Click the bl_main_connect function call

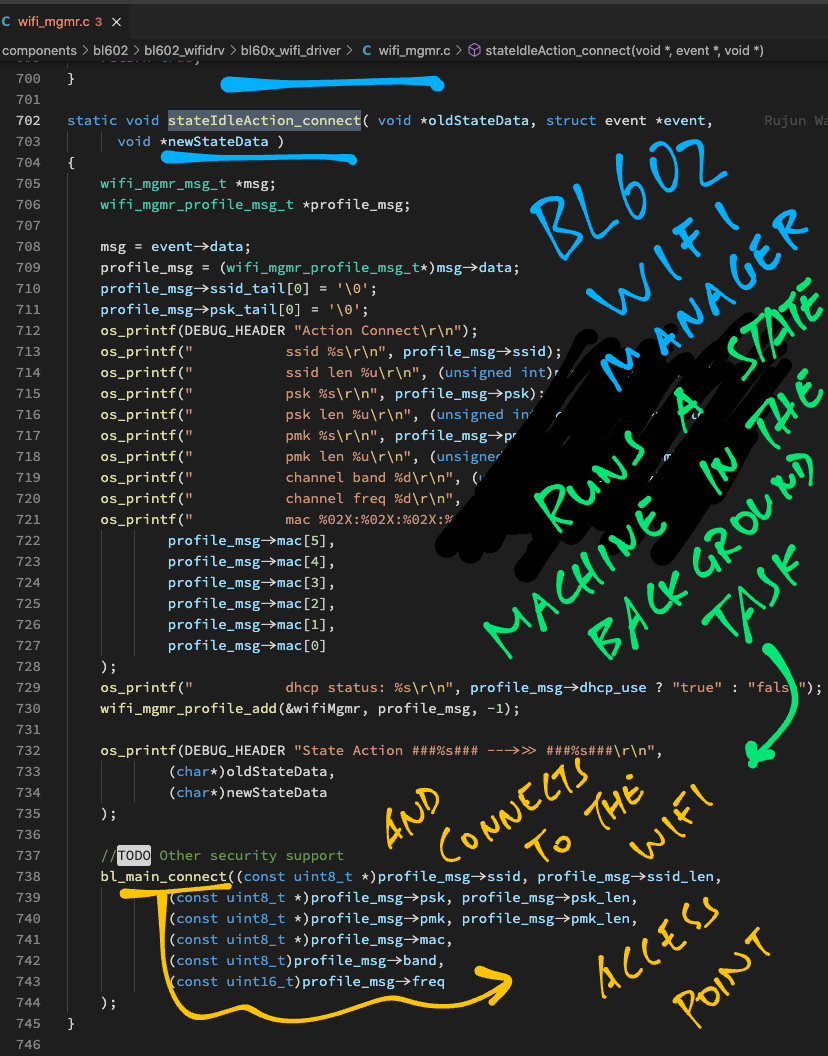163,877
